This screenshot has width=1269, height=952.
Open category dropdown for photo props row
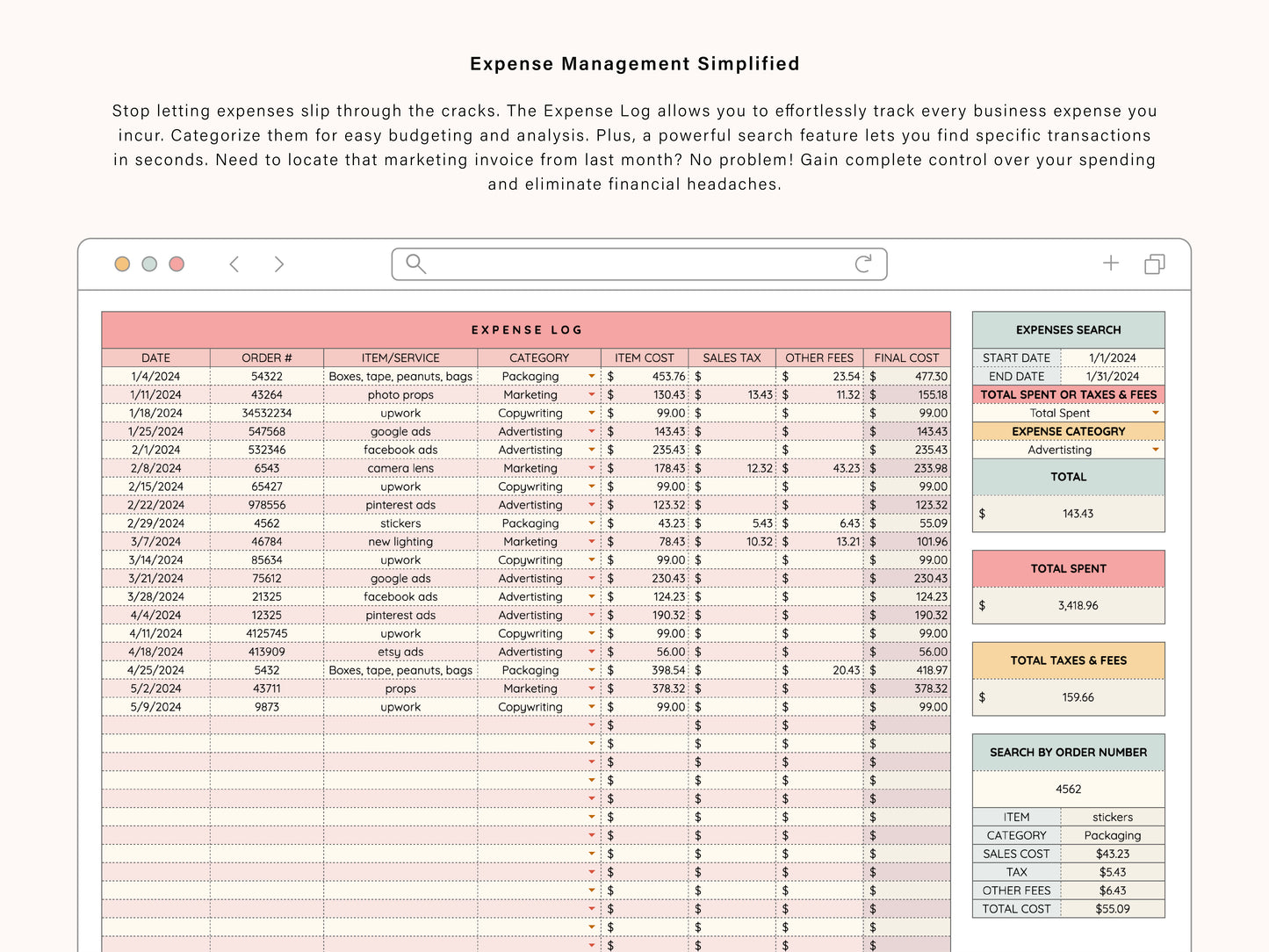coord(592,395)
